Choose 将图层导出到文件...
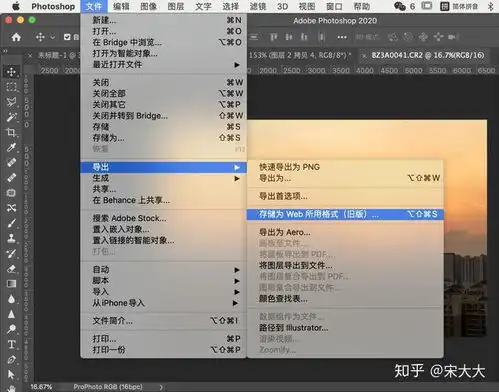Viewport: 499px width, 392px height. coord(345,266)
